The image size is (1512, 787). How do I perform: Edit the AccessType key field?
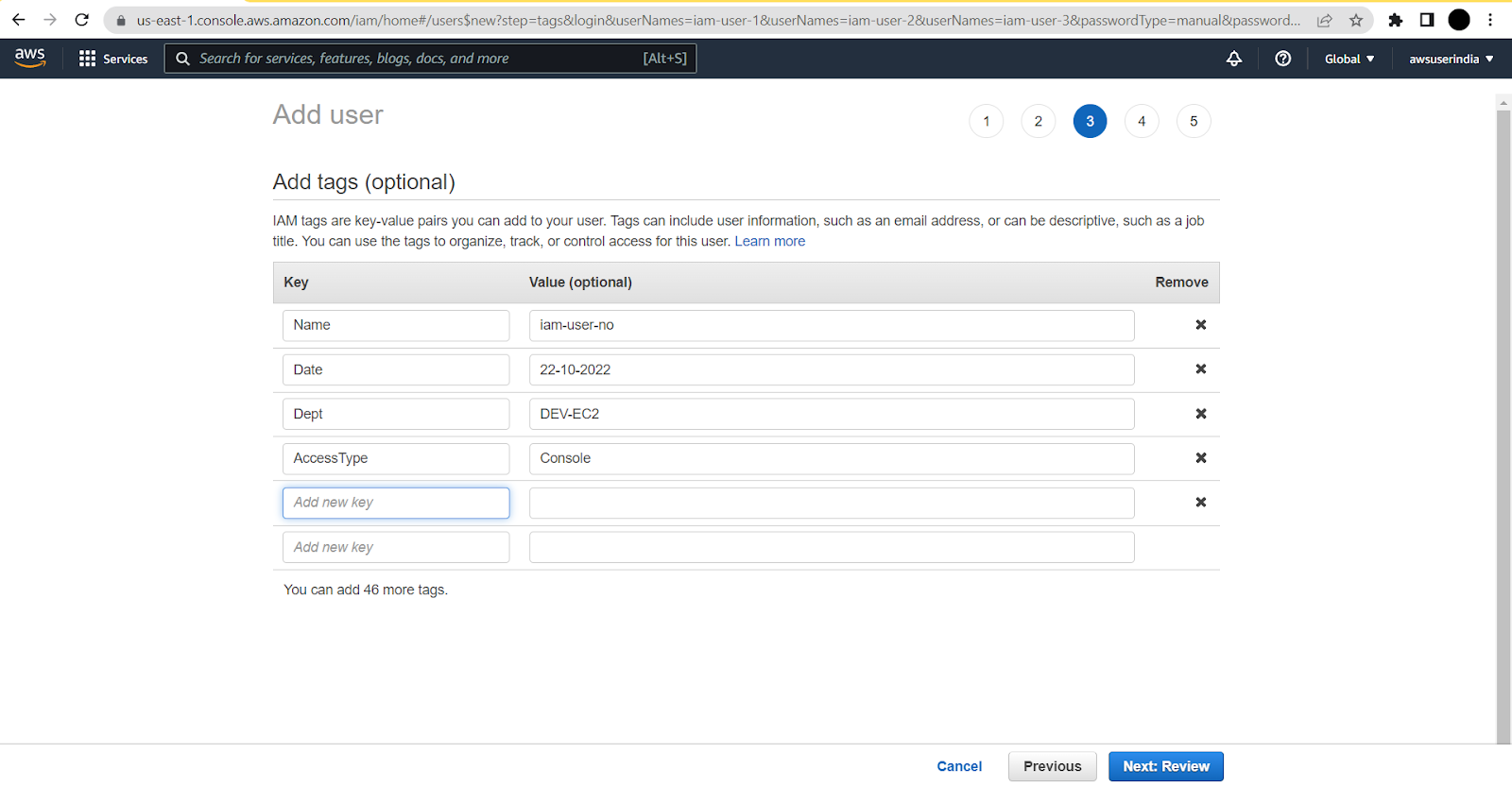click(396, 458)
